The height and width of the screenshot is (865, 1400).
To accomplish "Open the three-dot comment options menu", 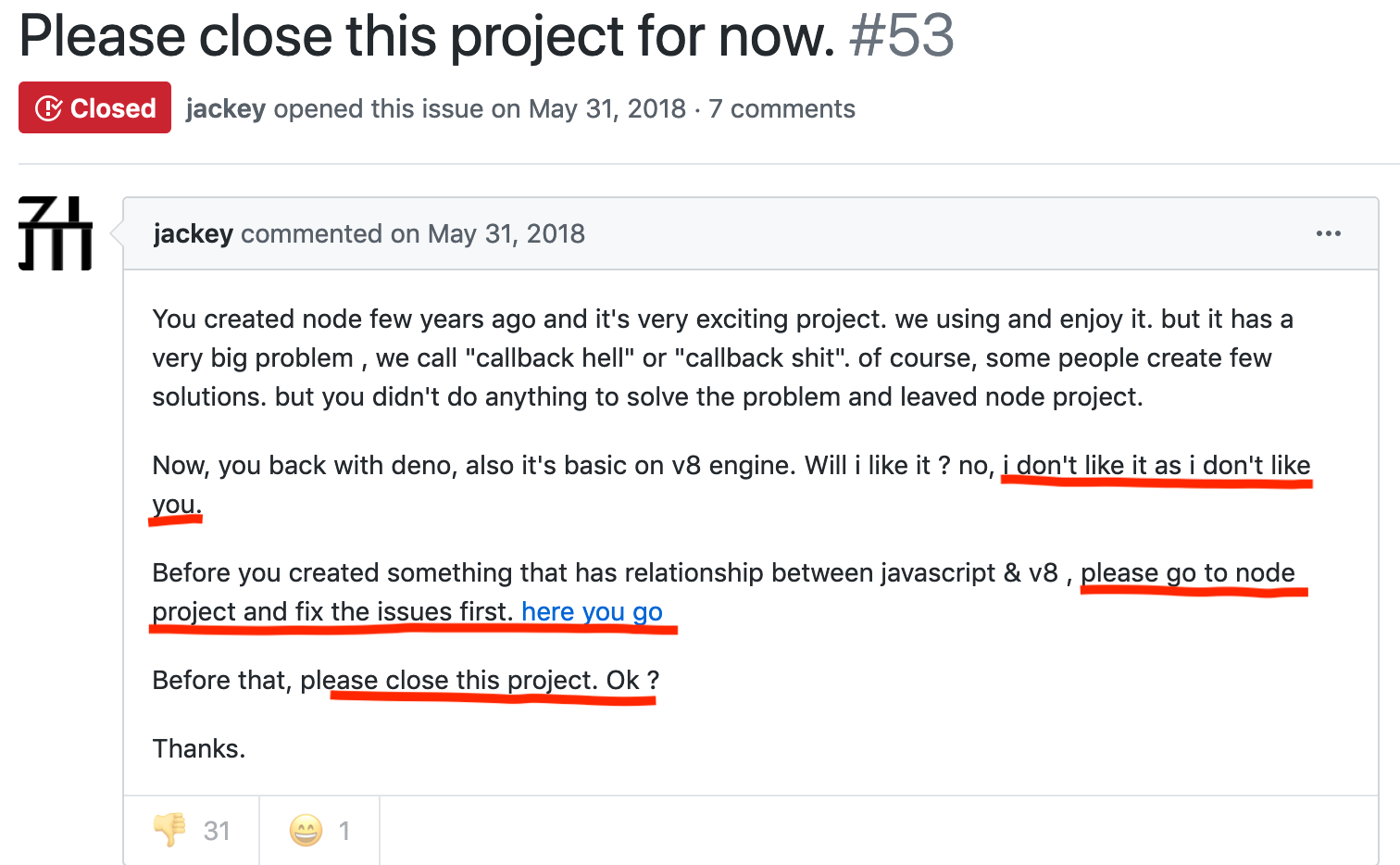I will [1328, 233].
